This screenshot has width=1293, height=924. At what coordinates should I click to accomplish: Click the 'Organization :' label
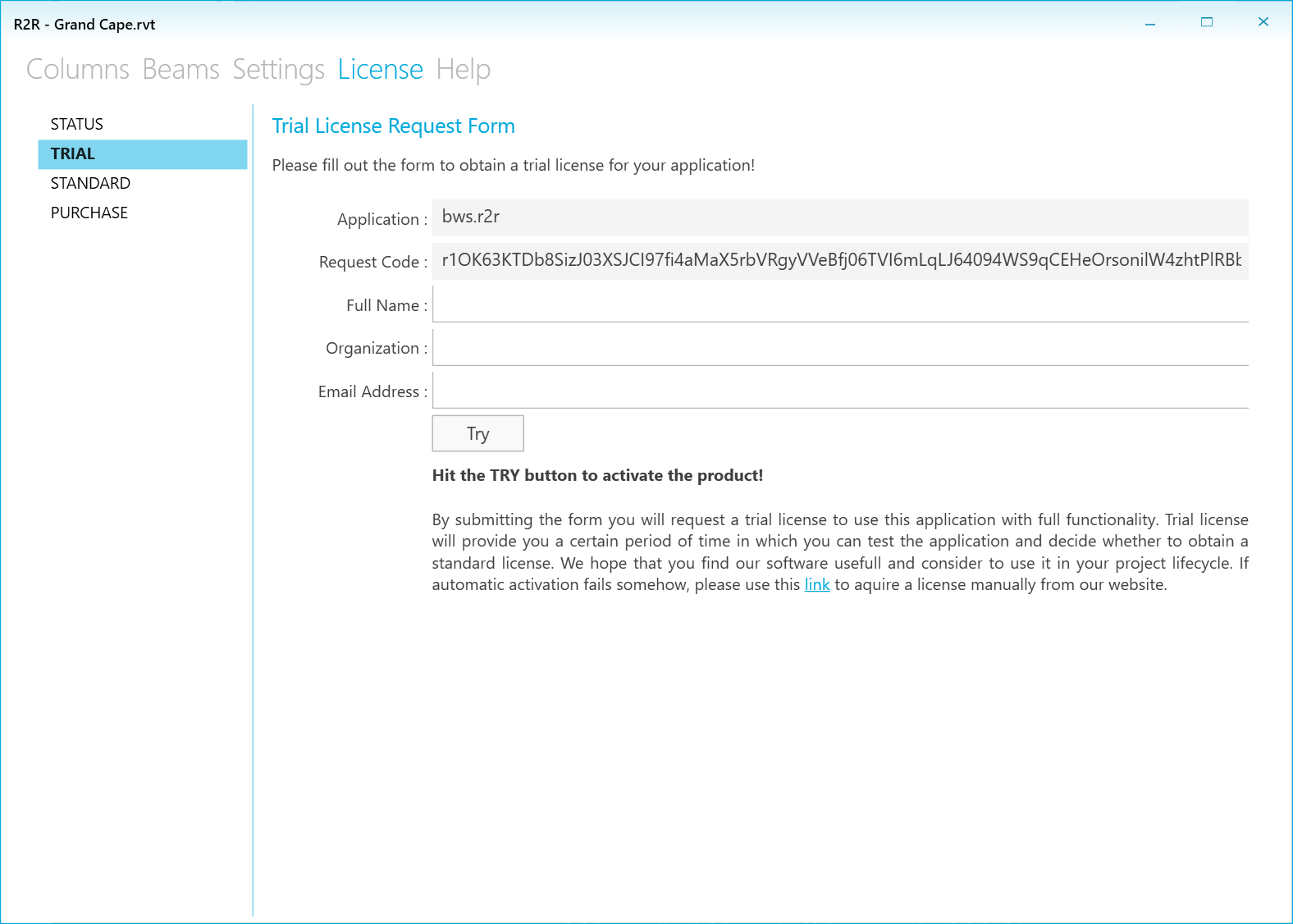(x=377, y=348)
